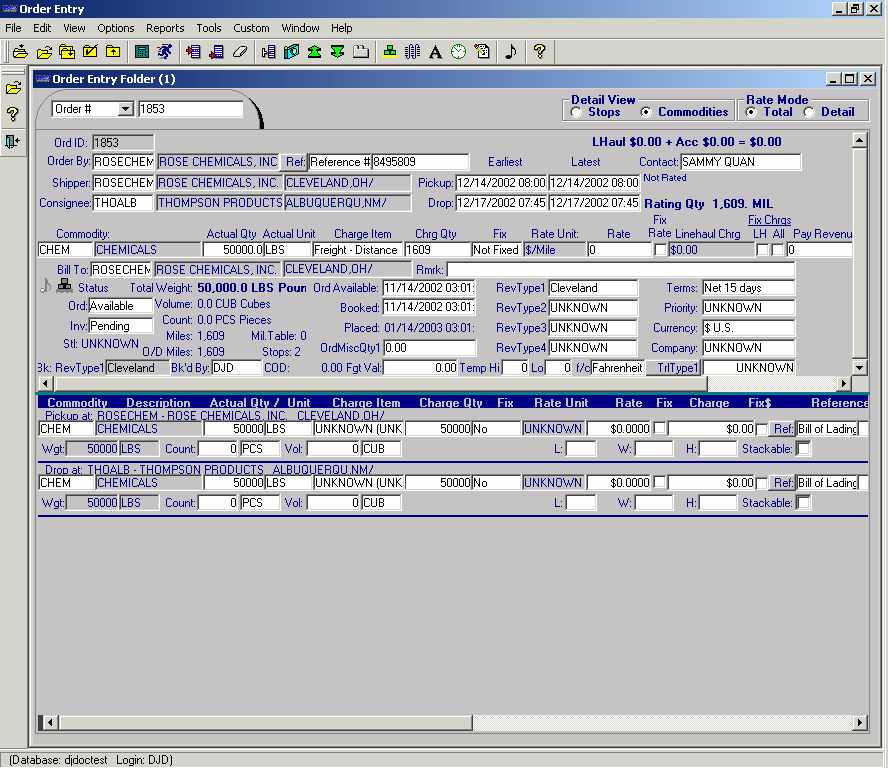Viewport: 888px width, 768px height.
Task: Click the exit door icon in left sidebar
Action: 13,141
